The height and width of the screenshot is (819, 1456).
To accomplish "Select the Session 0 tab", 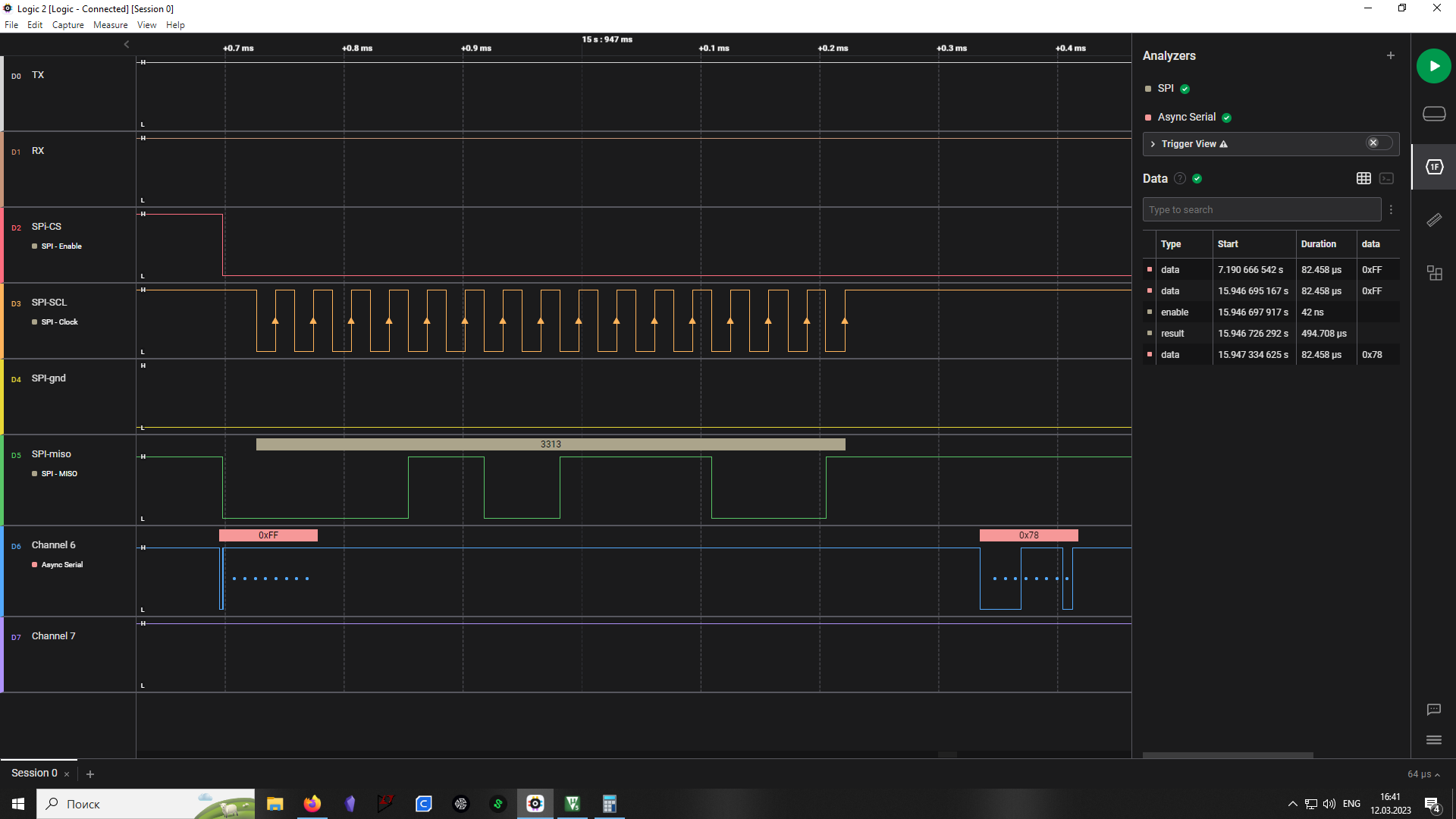I will point(34,773).
